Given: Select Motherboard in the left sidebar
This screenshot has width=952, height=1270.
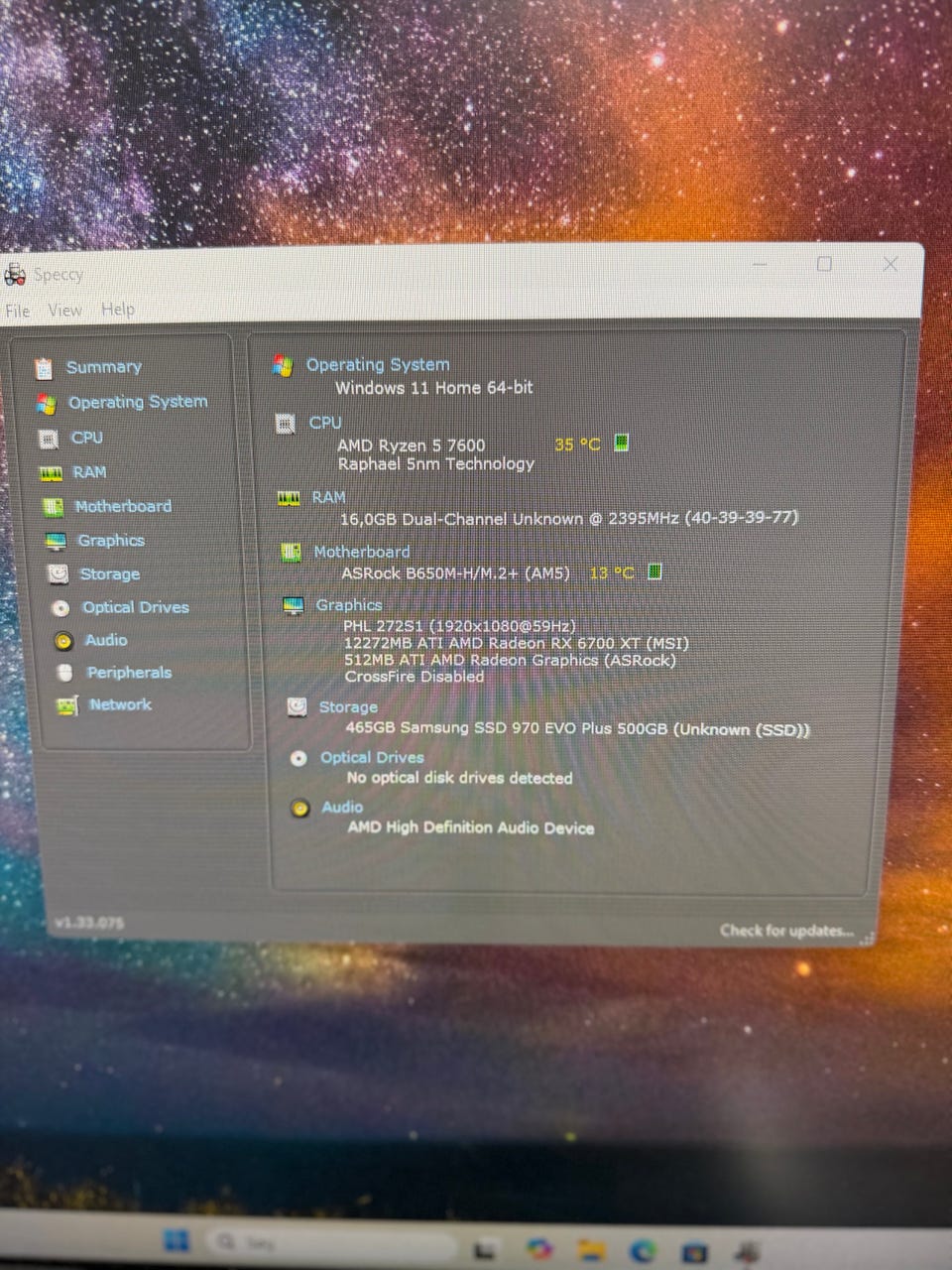Looking at the screenshot, I should pos(123,506).
